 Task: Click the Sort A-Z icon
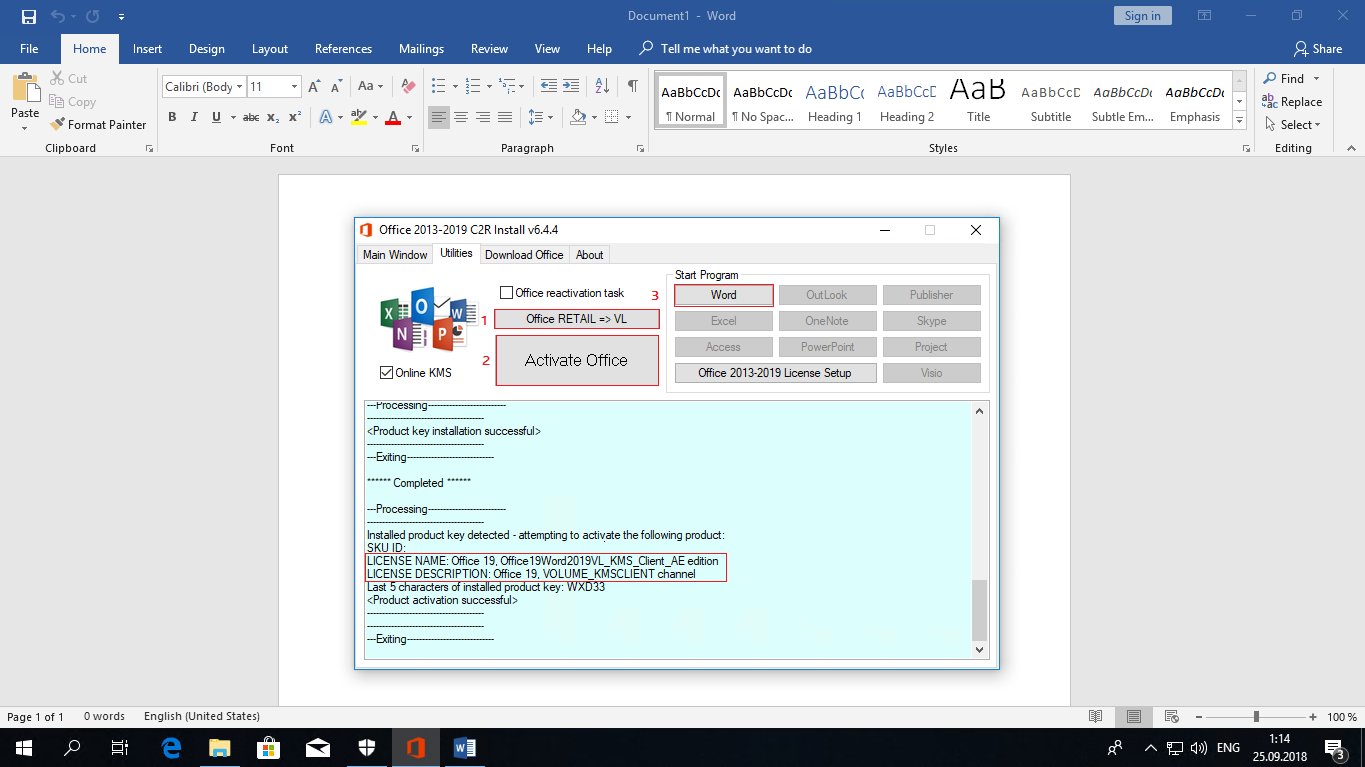click(x=602, y=87)
